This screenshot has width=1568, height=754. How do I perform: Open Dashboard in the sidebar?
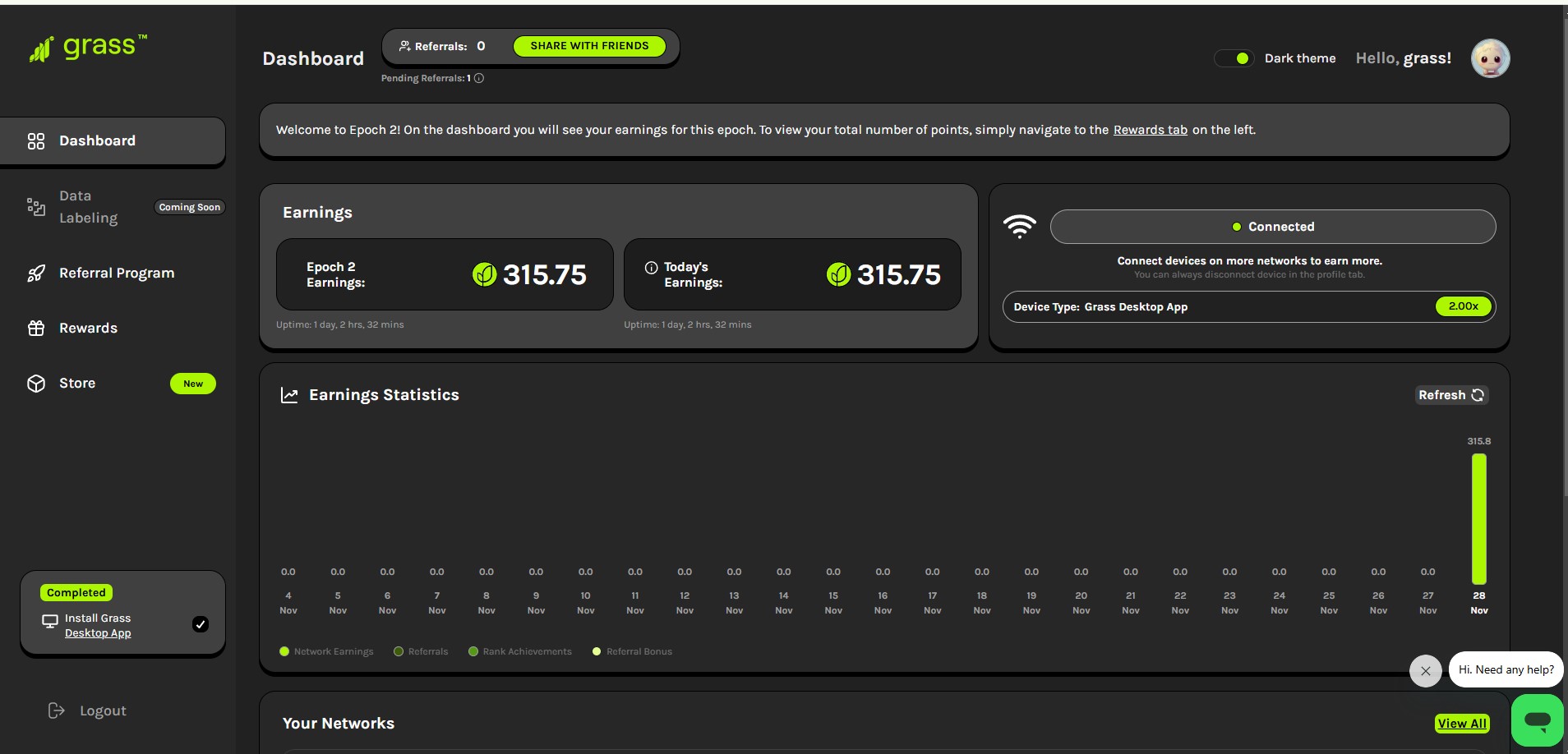point(113,141)
